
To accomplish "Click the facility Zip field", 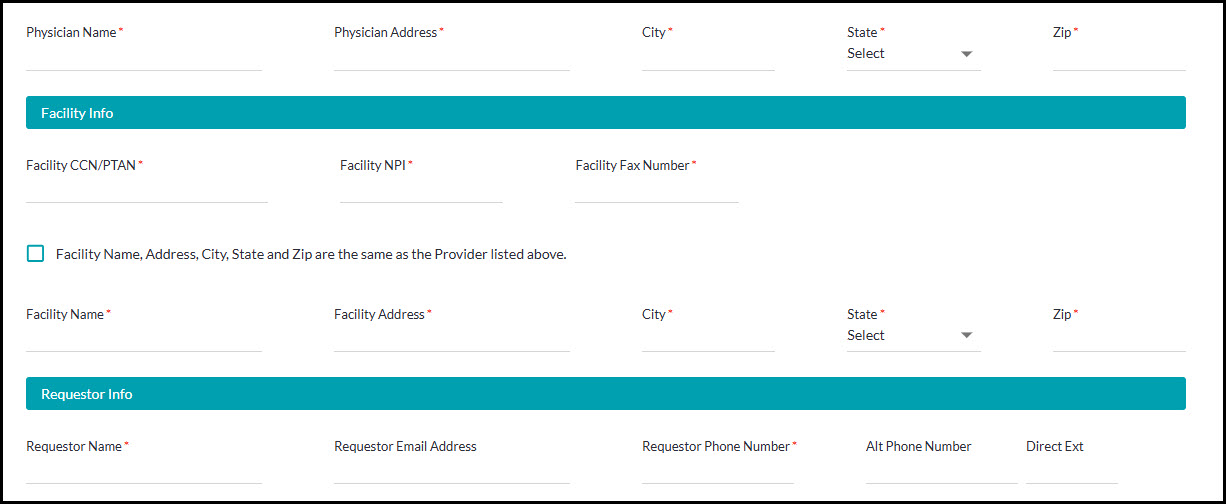I will [1119, 338].
